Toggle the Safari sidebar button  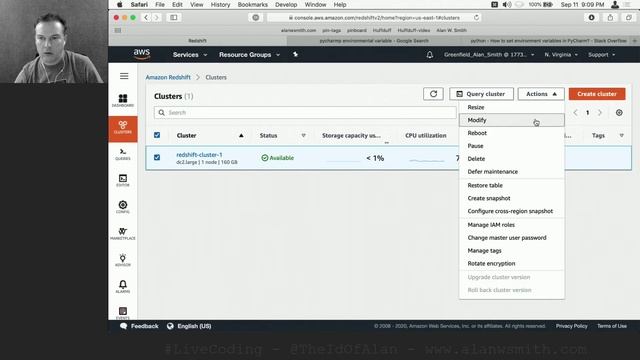[173, 18]
